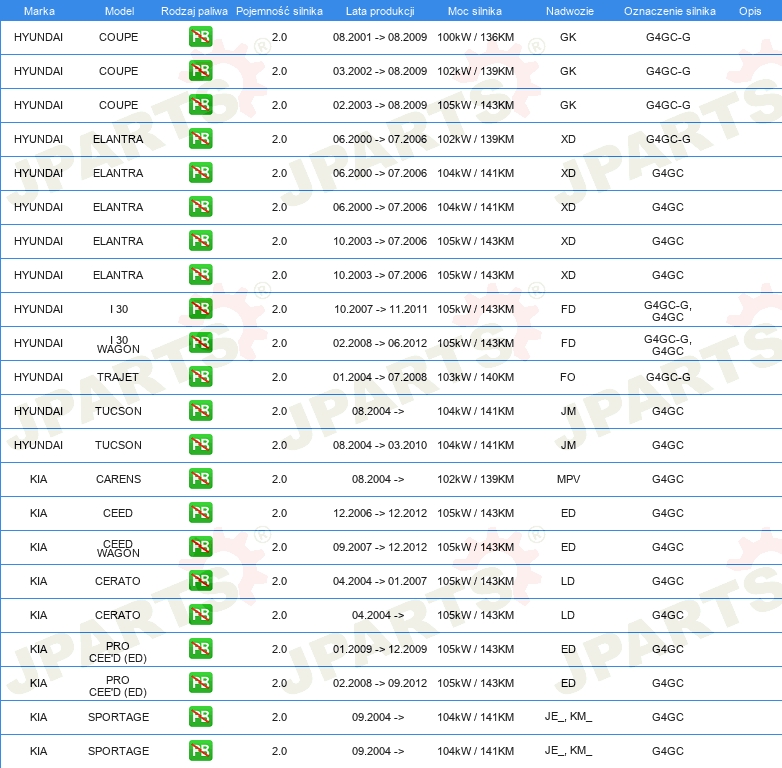Click date range 08.2004 -> 03.2010
This screenshot has width=782, height=768.
tap(380, 445)
